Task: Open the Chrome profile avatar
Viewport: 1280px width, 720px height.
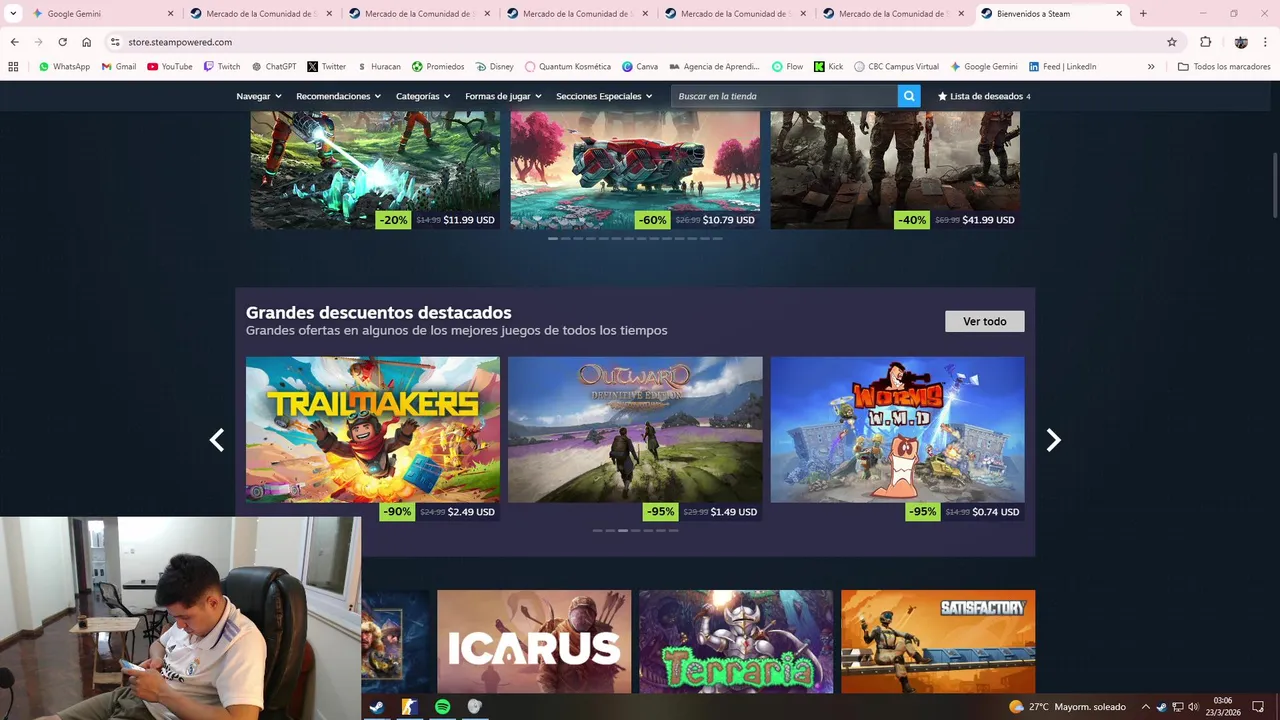Action: tap(1241, 42)
